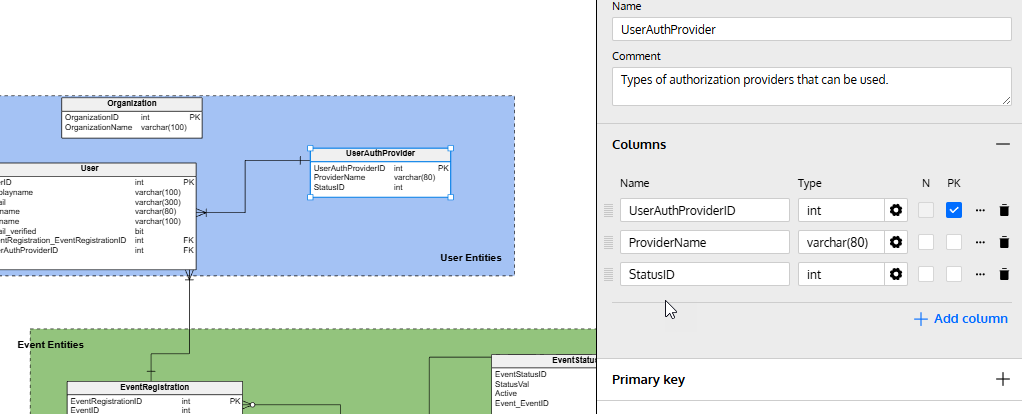The height and width of the screenshot is (414, 1022).
Task: Grab drag handle of ProviderName column row
Action: 606,242
